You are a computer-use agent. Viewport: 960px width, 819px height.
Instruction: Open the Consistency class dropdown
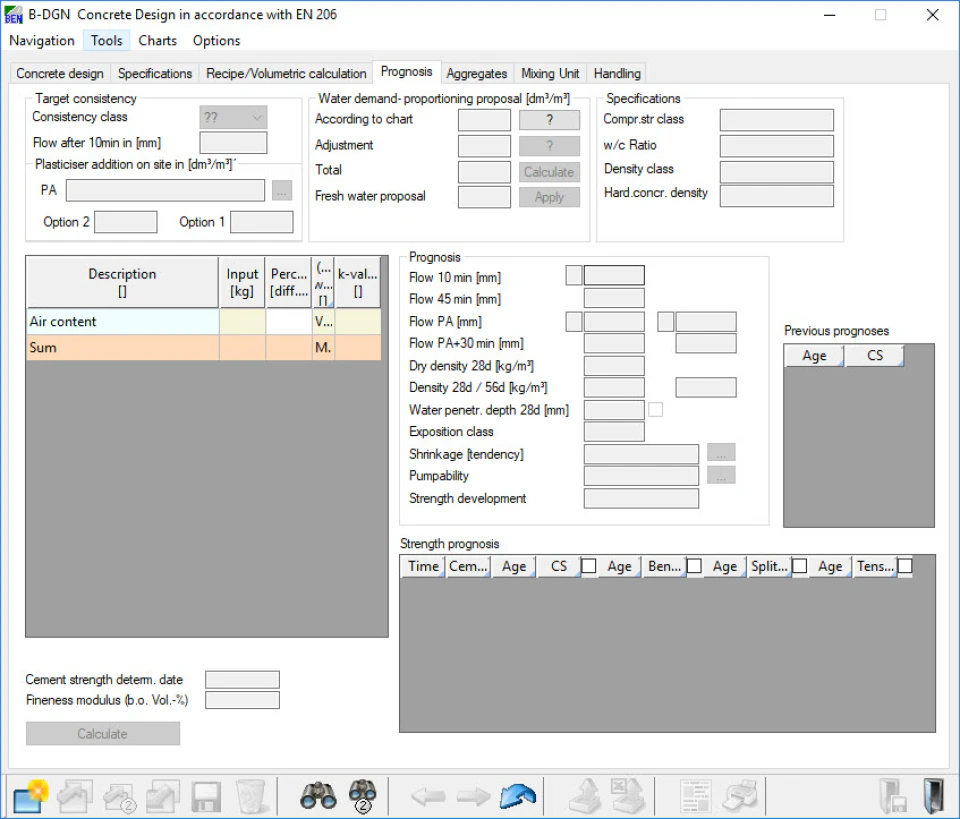232,117
